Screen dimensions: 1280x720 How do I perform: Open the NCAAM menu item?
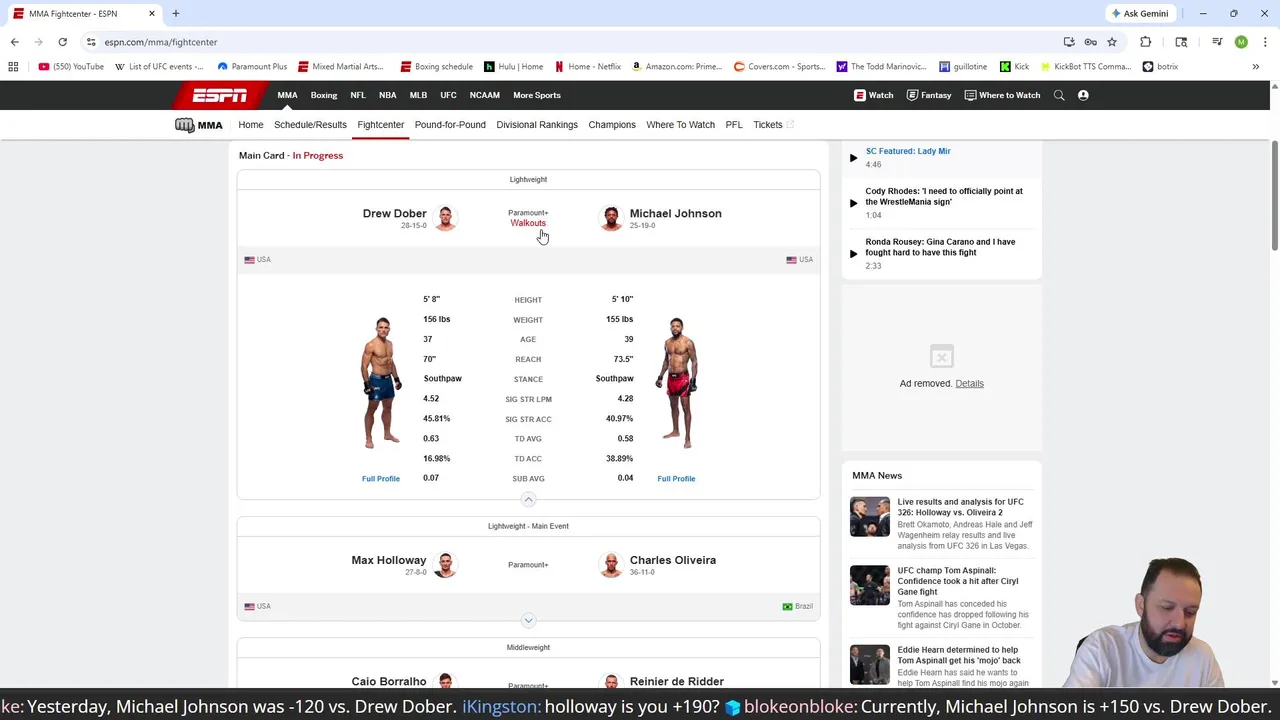coord(485,95)
